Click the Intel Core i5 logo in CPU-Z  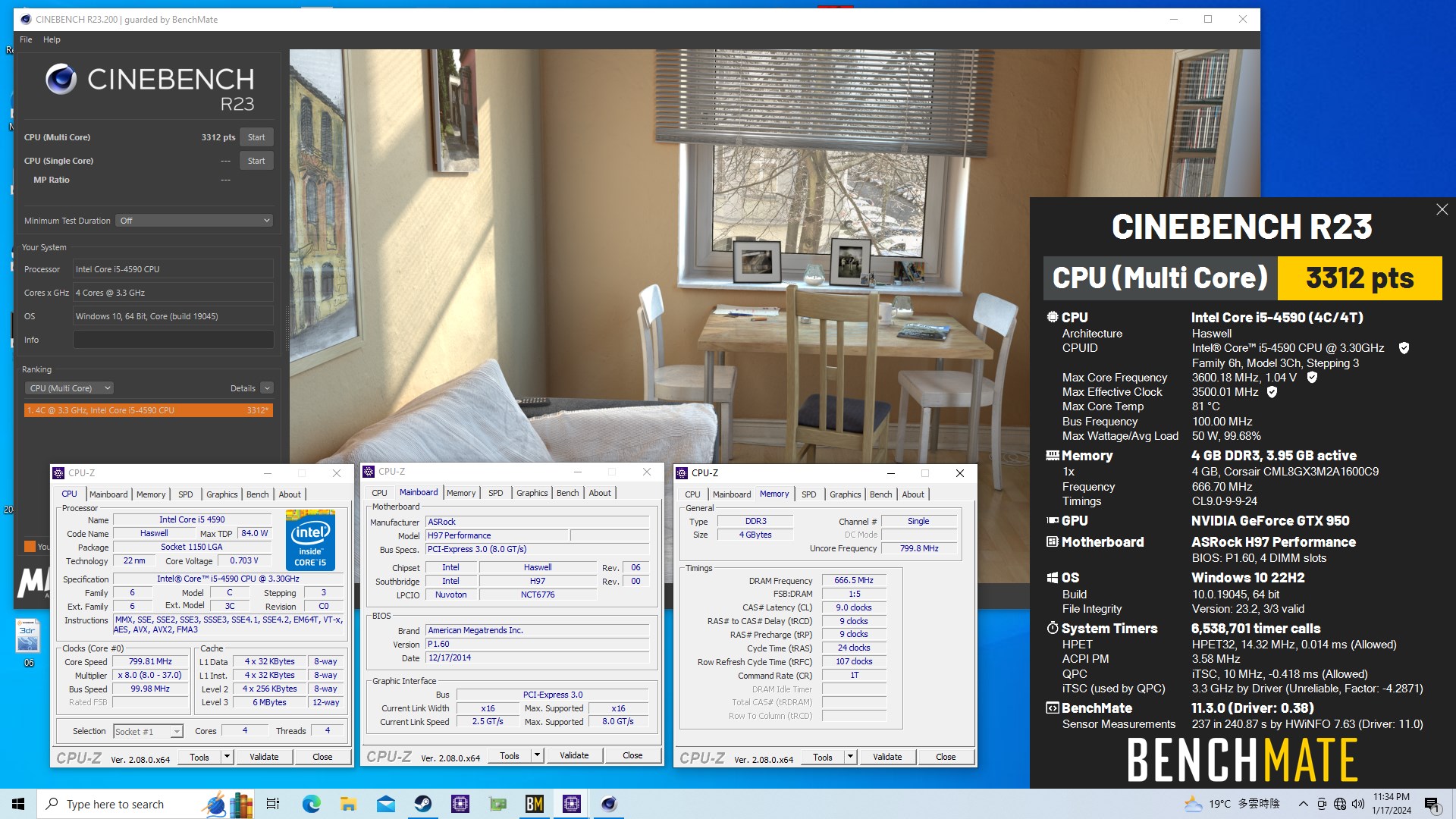click(x=310, y=540)
